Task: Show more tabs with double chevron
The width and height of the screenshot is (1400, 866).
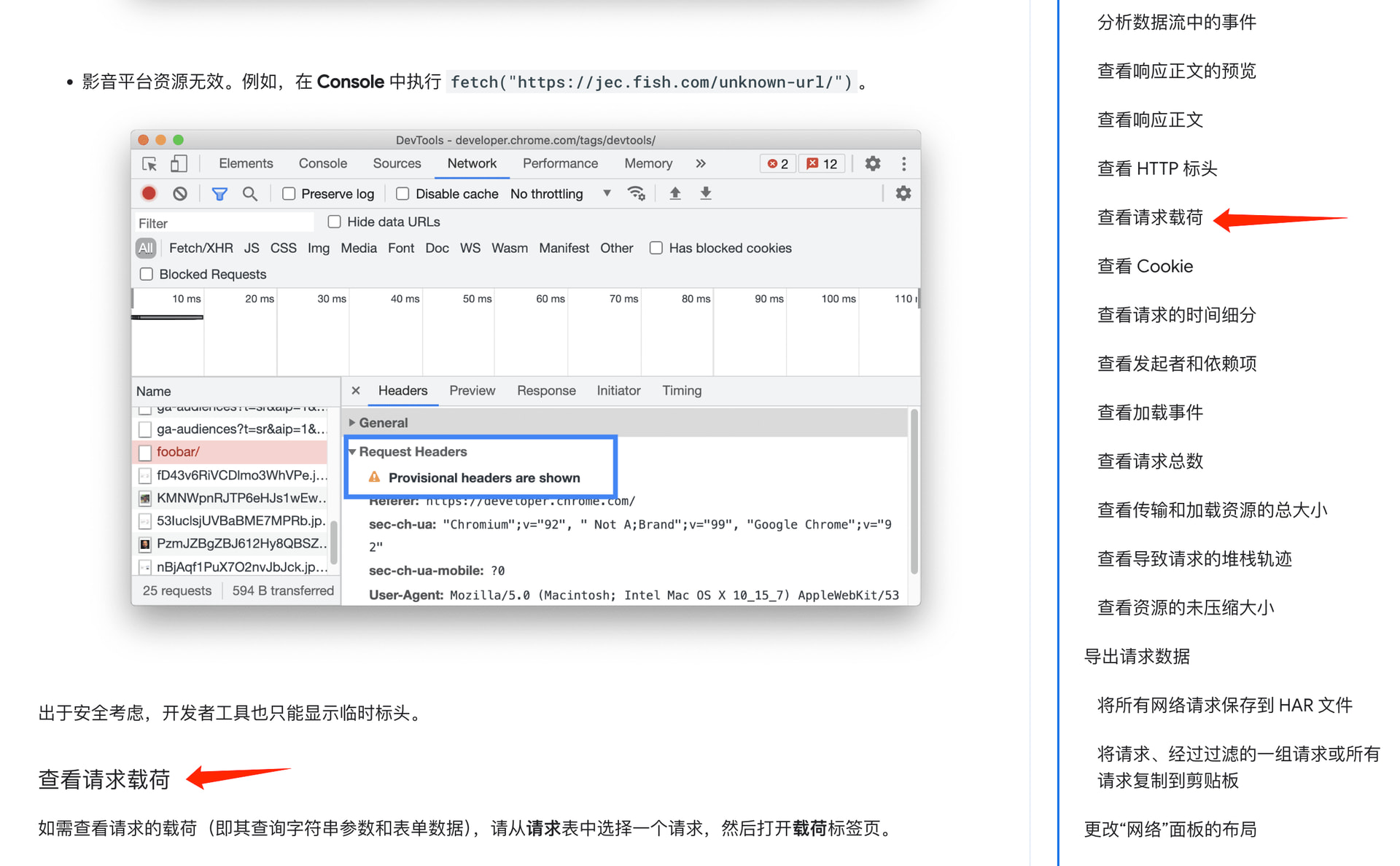Action: [x=701, y=164]
